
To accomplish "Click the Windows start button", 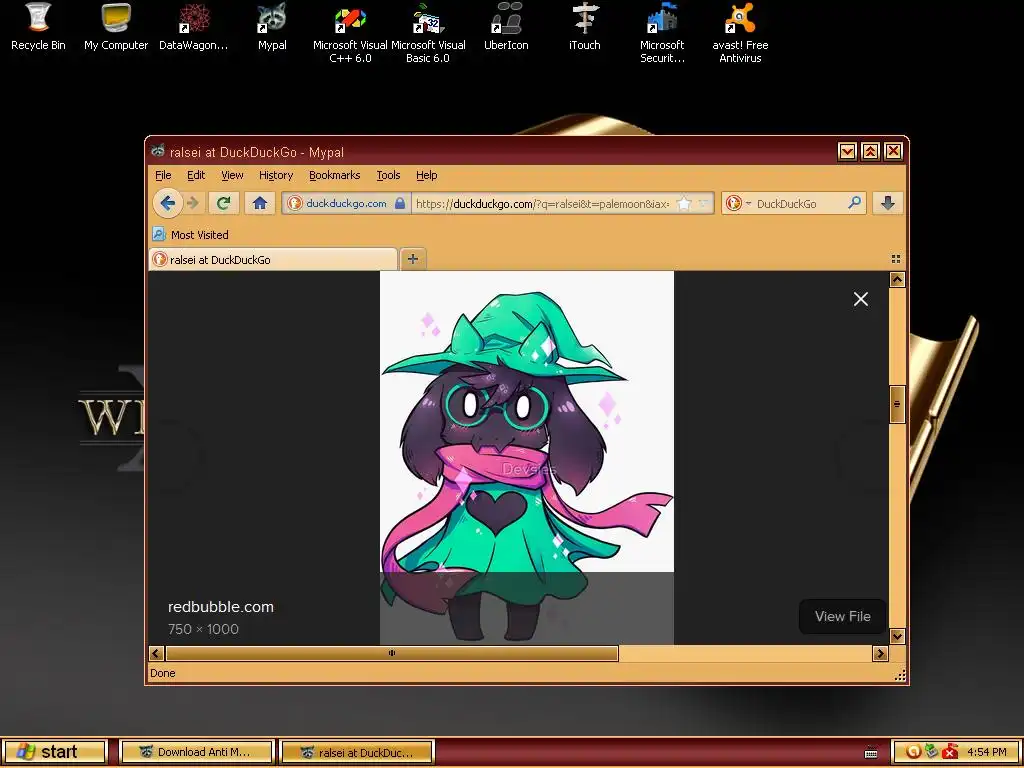I will (x=54, y=752).
